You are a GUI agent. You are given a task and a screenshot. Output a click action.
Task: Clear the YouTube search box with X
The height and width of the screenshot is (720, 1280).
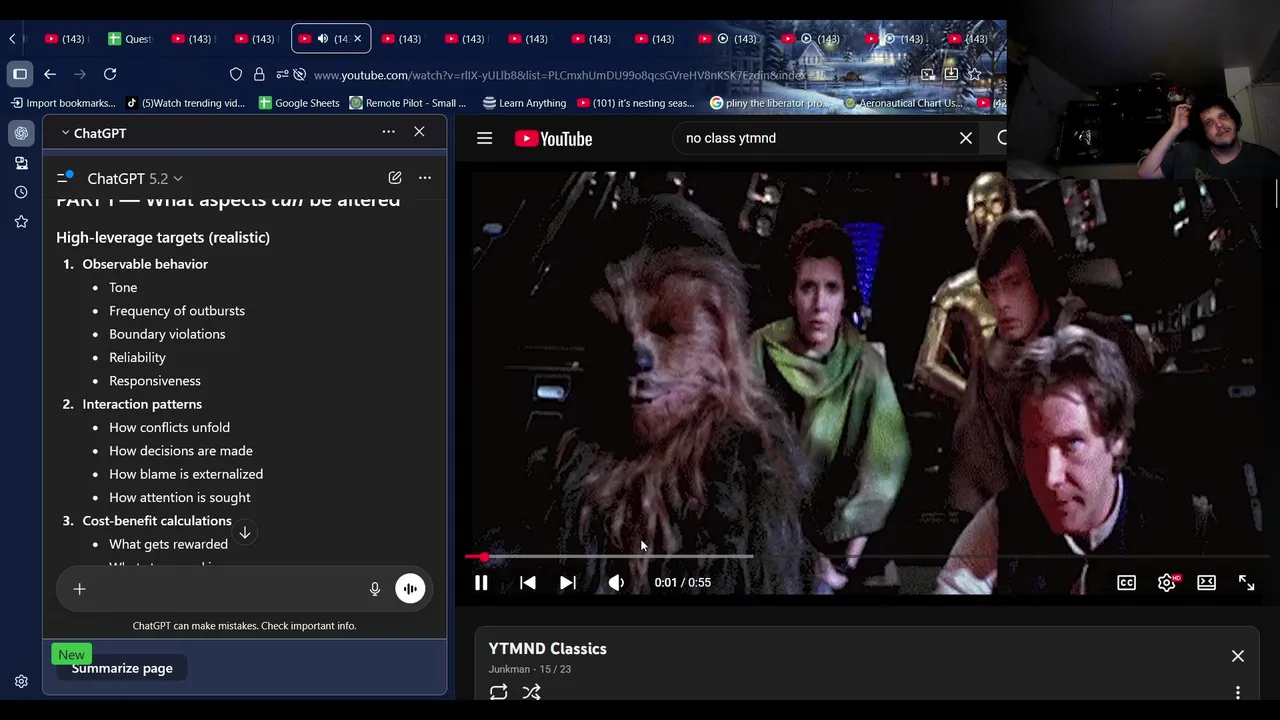coord(966,138)
